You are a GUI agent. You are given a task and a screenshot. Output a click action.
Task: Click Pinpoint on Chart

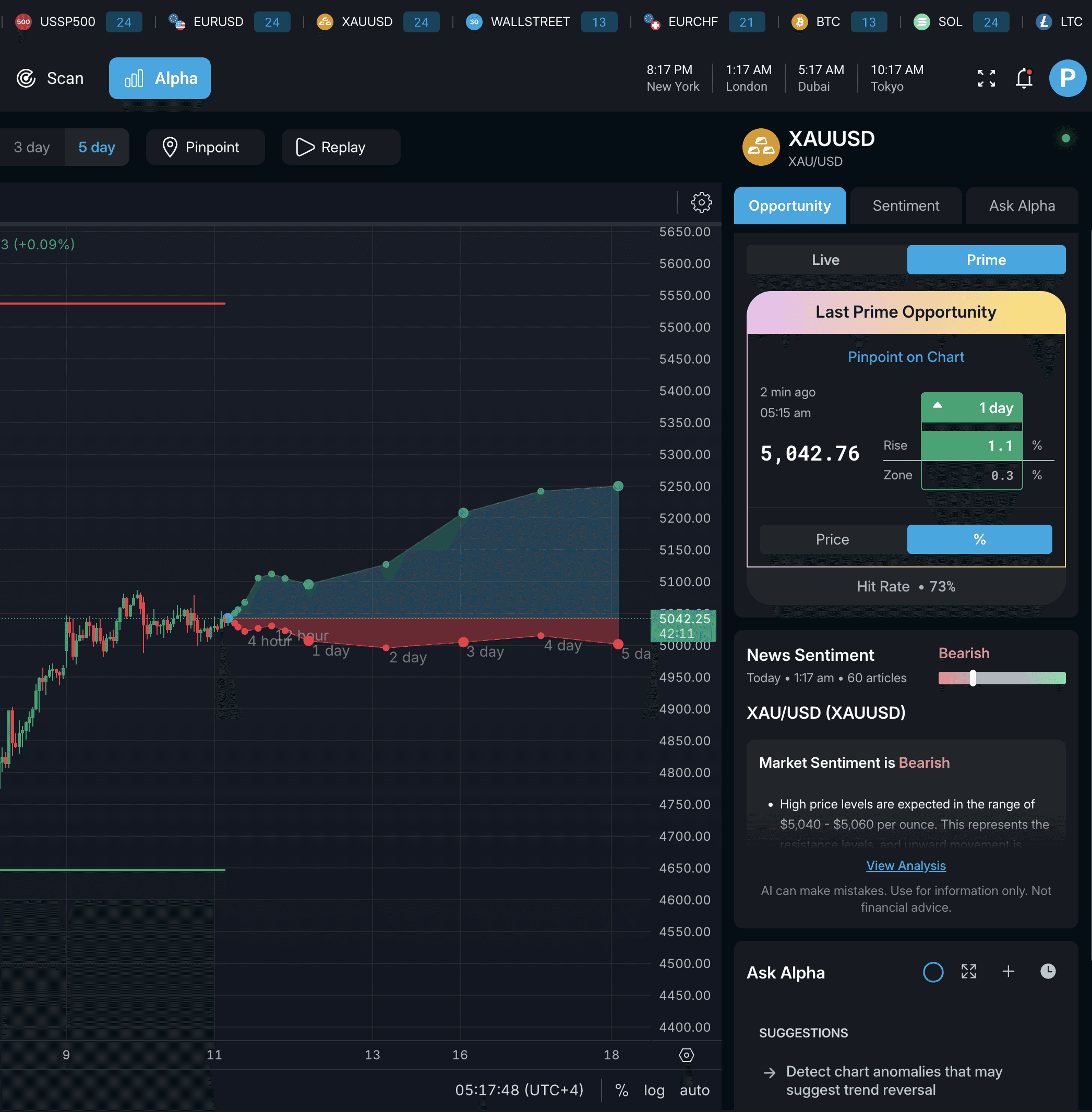[906, 357]
